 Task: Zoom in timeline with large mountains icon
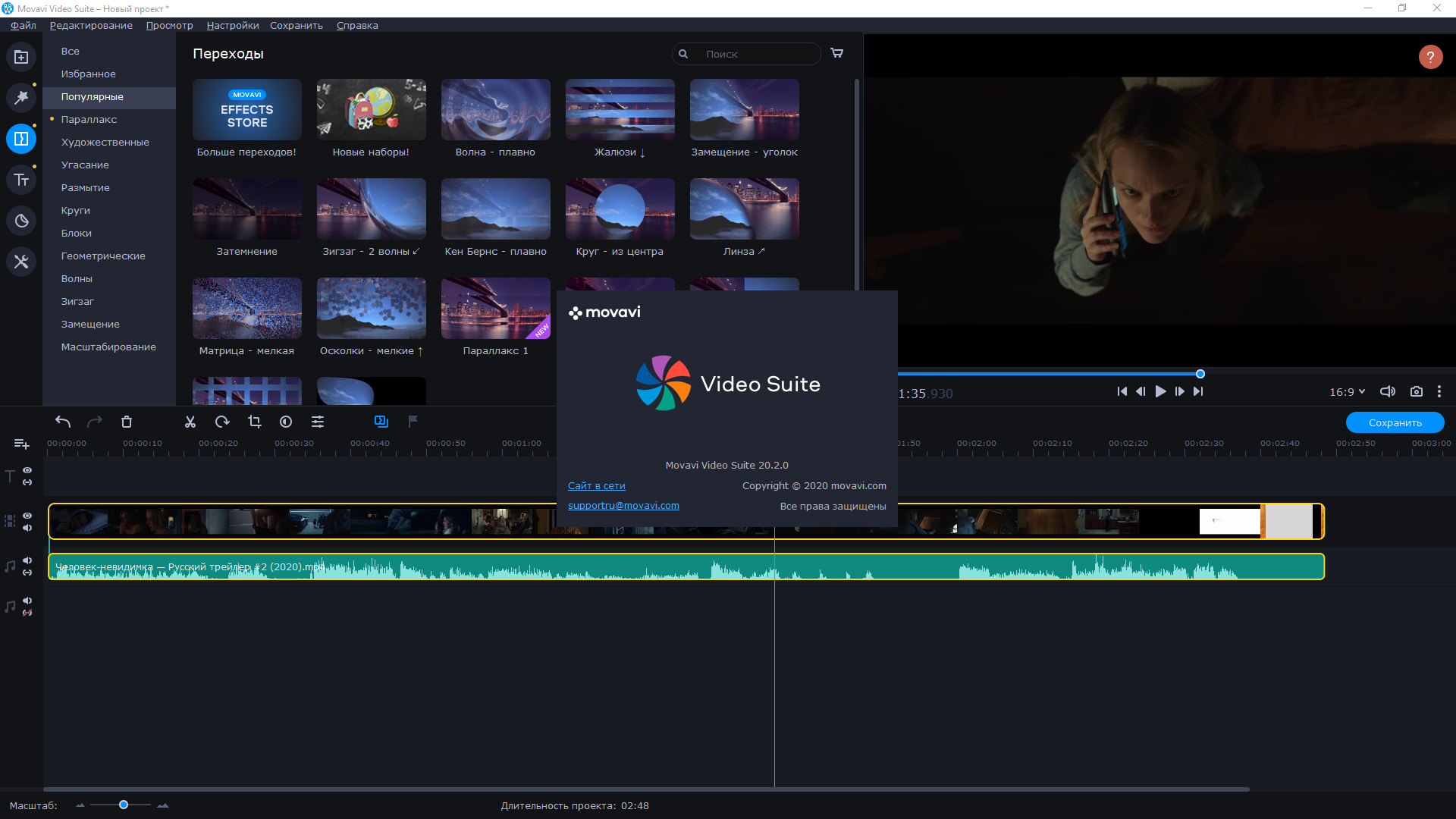coord(162,805)
